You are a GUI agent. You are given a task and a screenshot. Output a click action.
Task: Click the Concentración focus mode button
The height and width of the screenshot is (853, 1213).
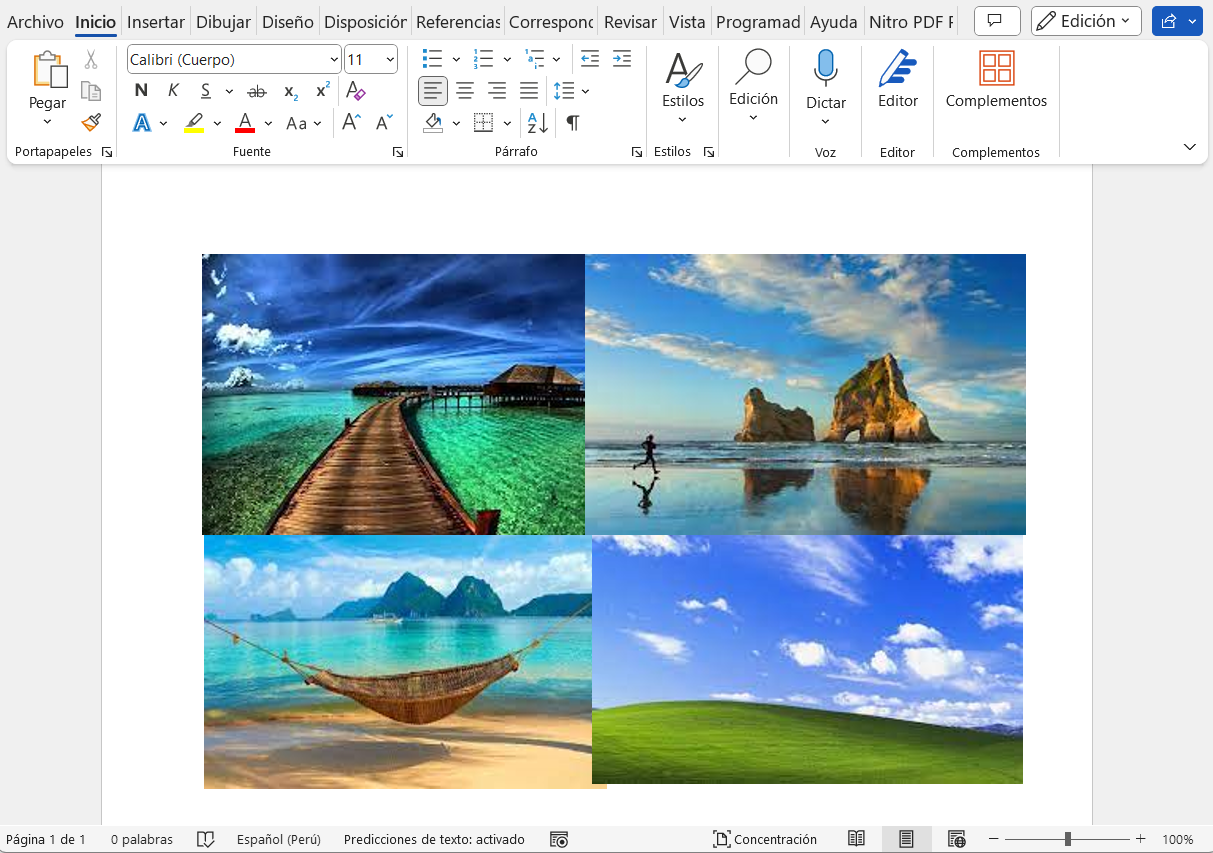point(765,839)
